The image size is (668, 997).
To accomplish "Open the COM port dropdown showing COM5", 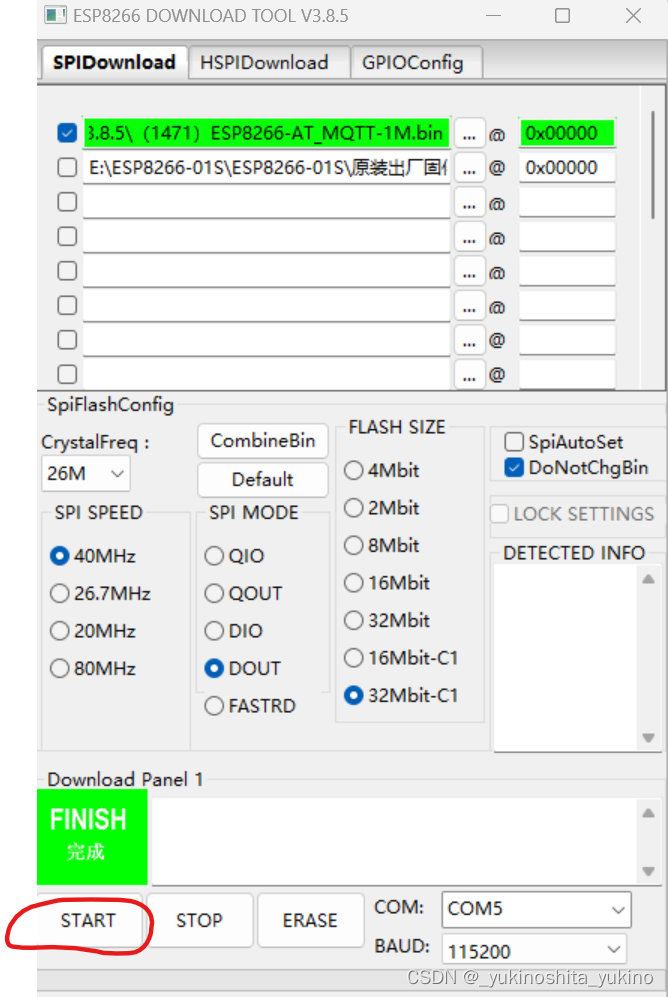I will pos(536,909).
